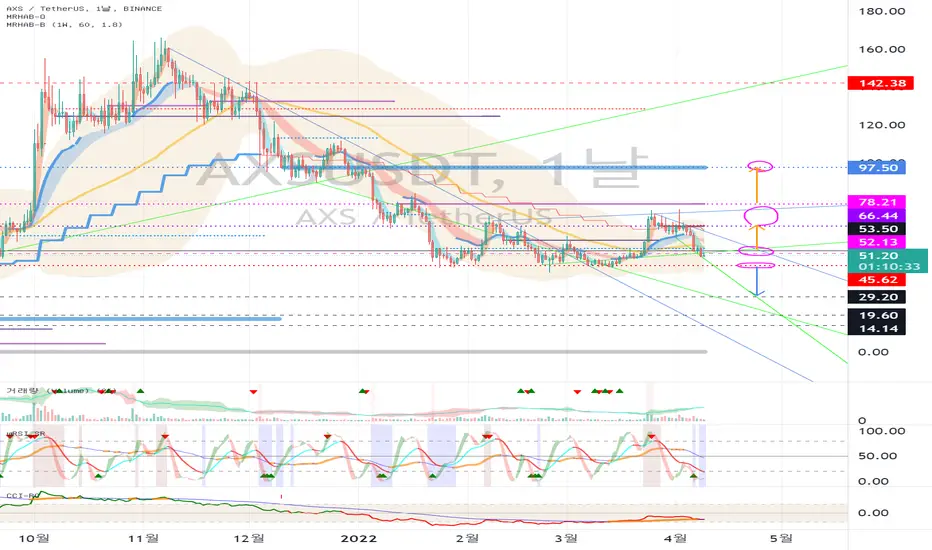Image resolution: width=932 pixels, height=550 pixels.
Task: Open the 거래량 (Volume) indicator legend
Action: coord(59,391)
